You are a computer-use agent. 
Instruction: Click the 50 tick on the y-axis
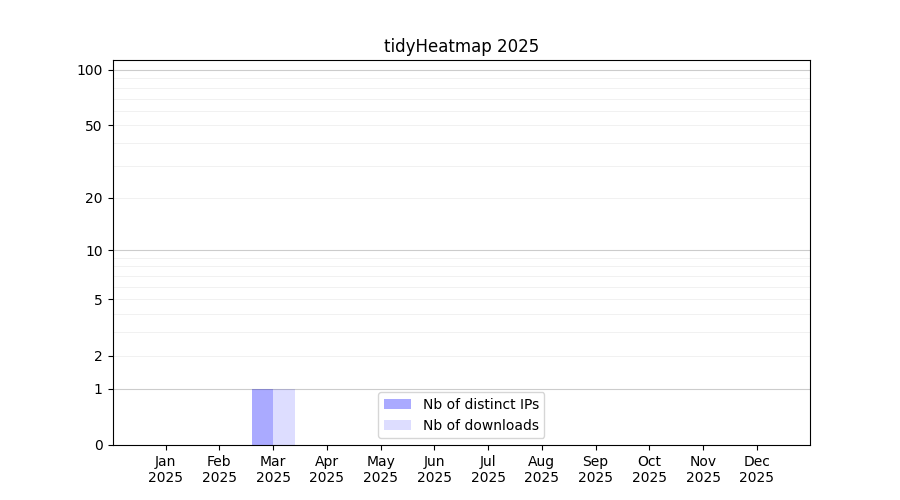(93, 126)
